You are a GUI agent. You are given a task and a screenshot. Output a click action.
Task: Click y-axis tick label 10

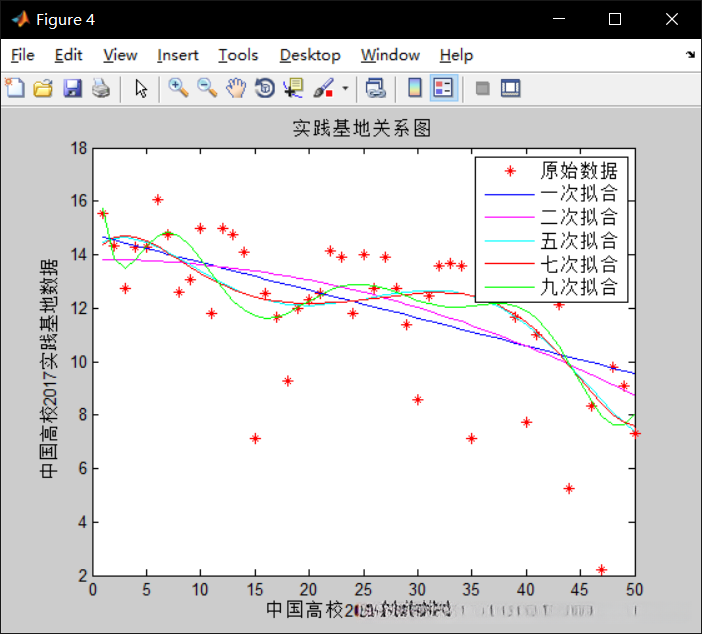point(79,362)
